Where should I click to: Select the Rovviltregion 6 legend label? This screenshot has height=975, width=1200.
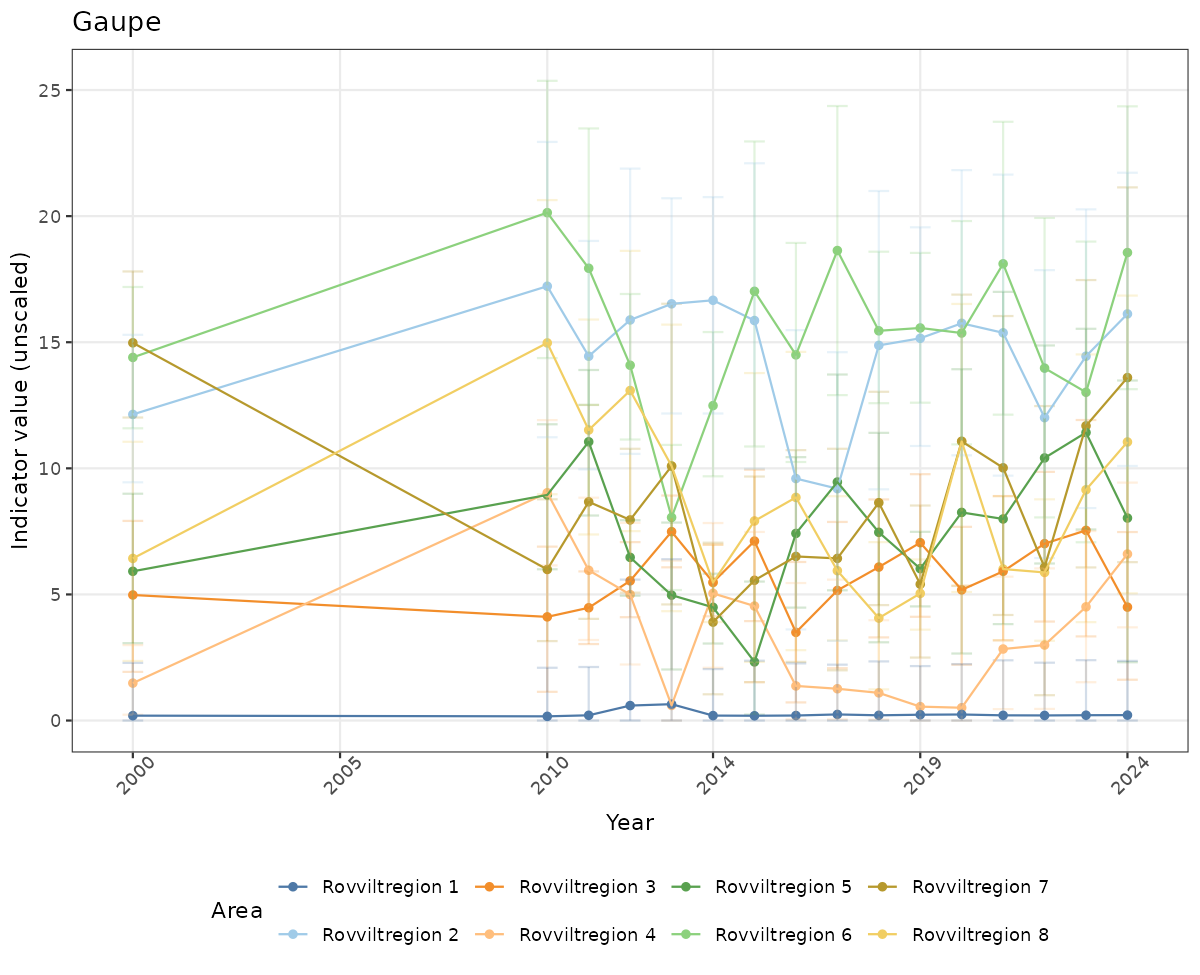783,935
